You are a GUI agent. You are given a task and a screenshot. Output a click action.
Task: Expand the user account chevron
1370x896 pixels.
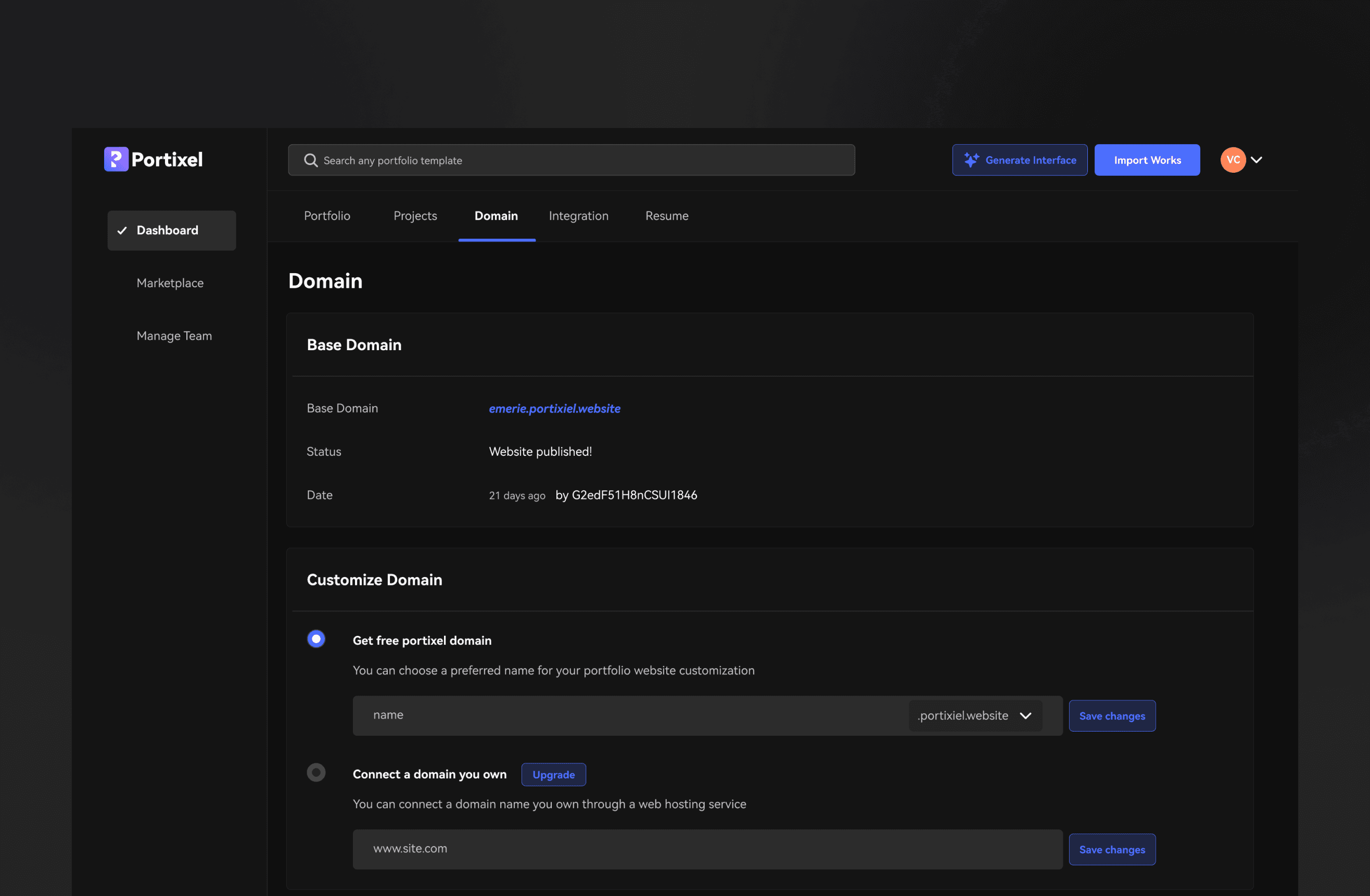(x=1257, y=160)
